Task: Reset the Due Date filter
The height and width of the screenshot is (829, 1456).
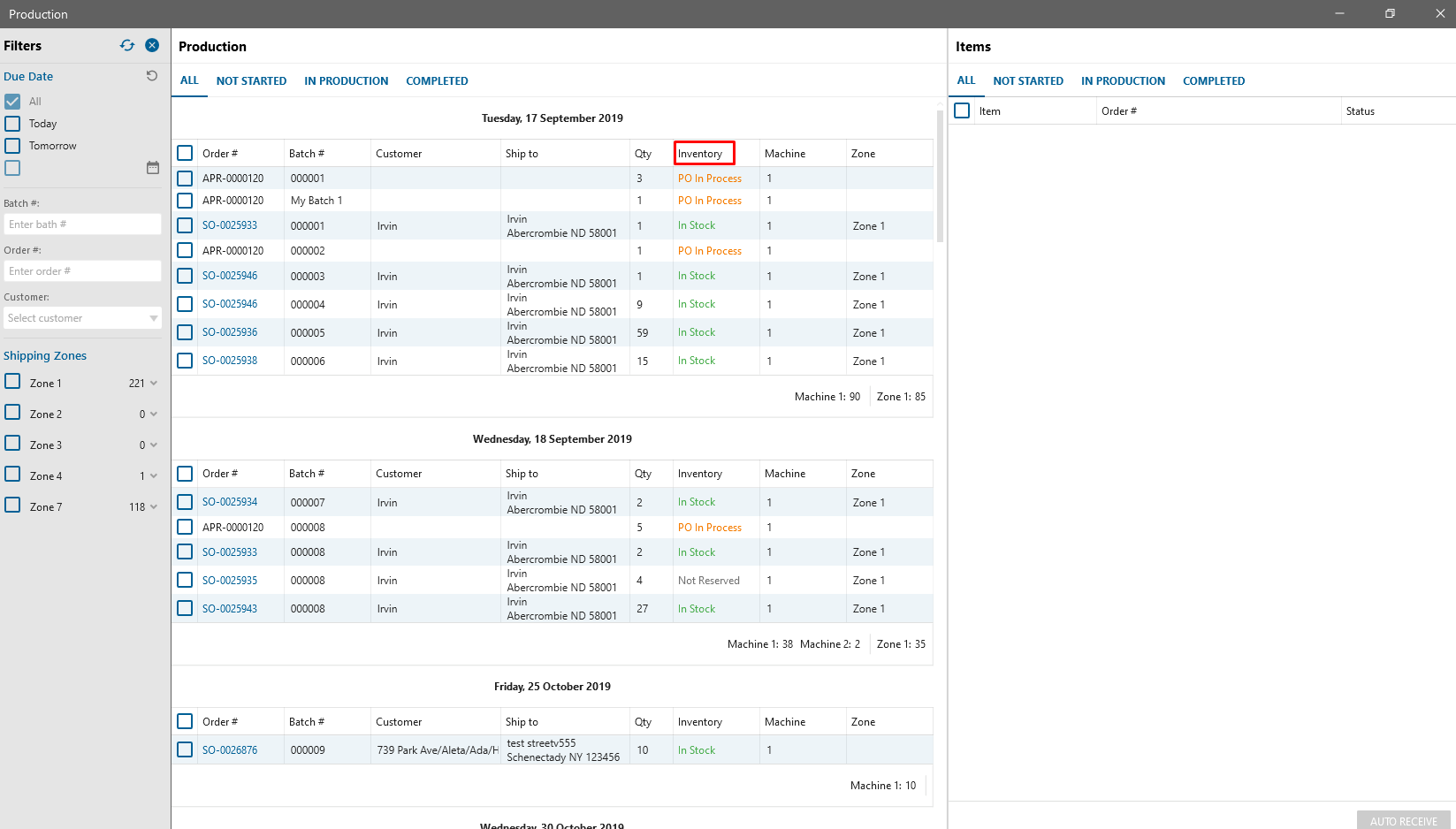Action: click(x=152, y=76)
